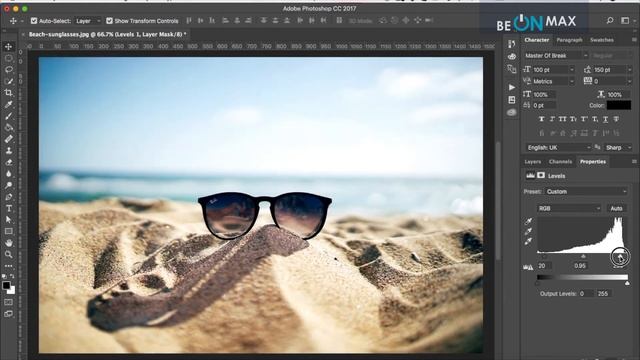Select the Blur droplet tool

pyautogui.click(x=9, y=174)
